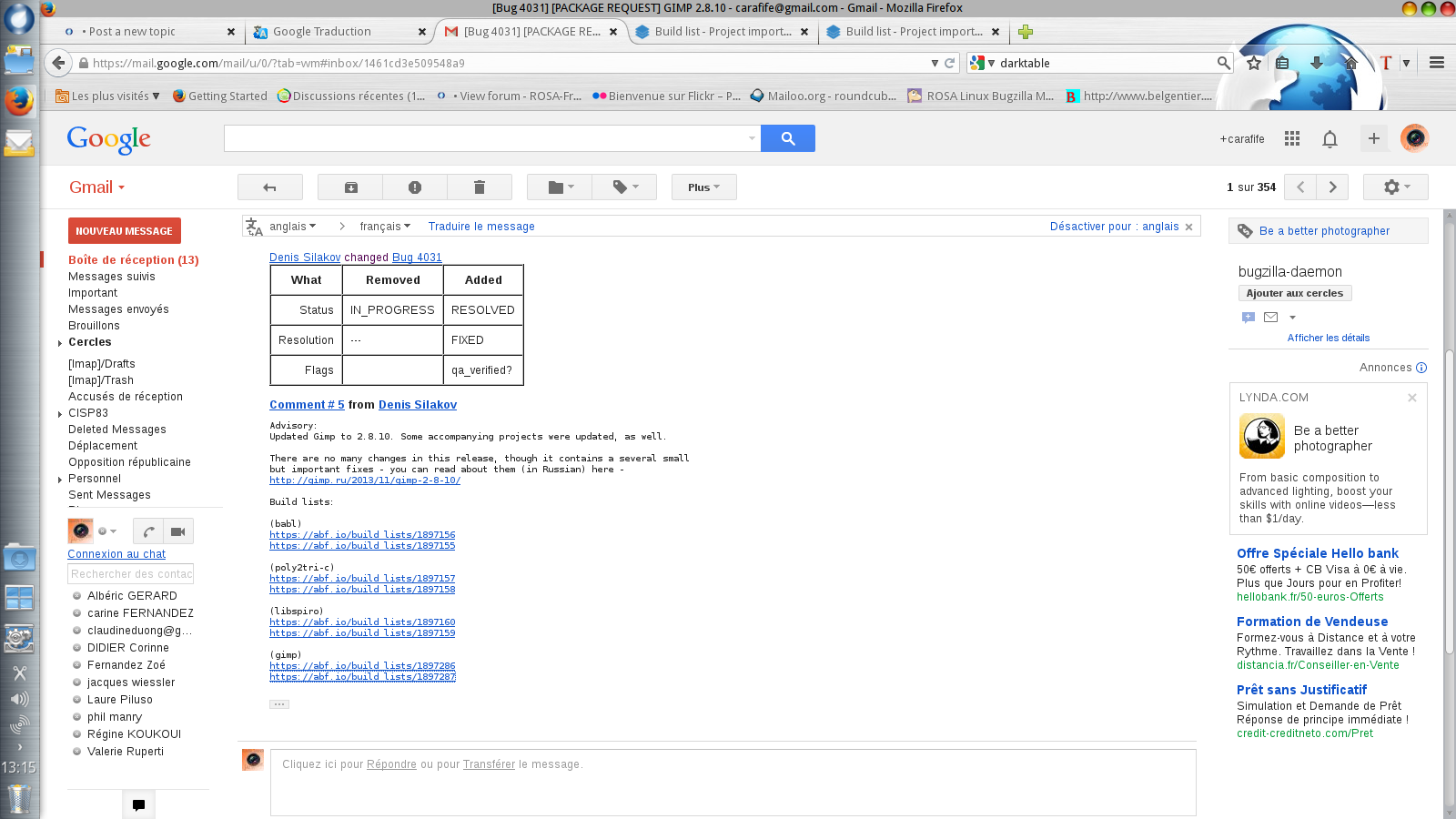The width and height of the screenshot is (1456, 819).
Task: Dismiss the translation bar with its X
Action: 1188,227
